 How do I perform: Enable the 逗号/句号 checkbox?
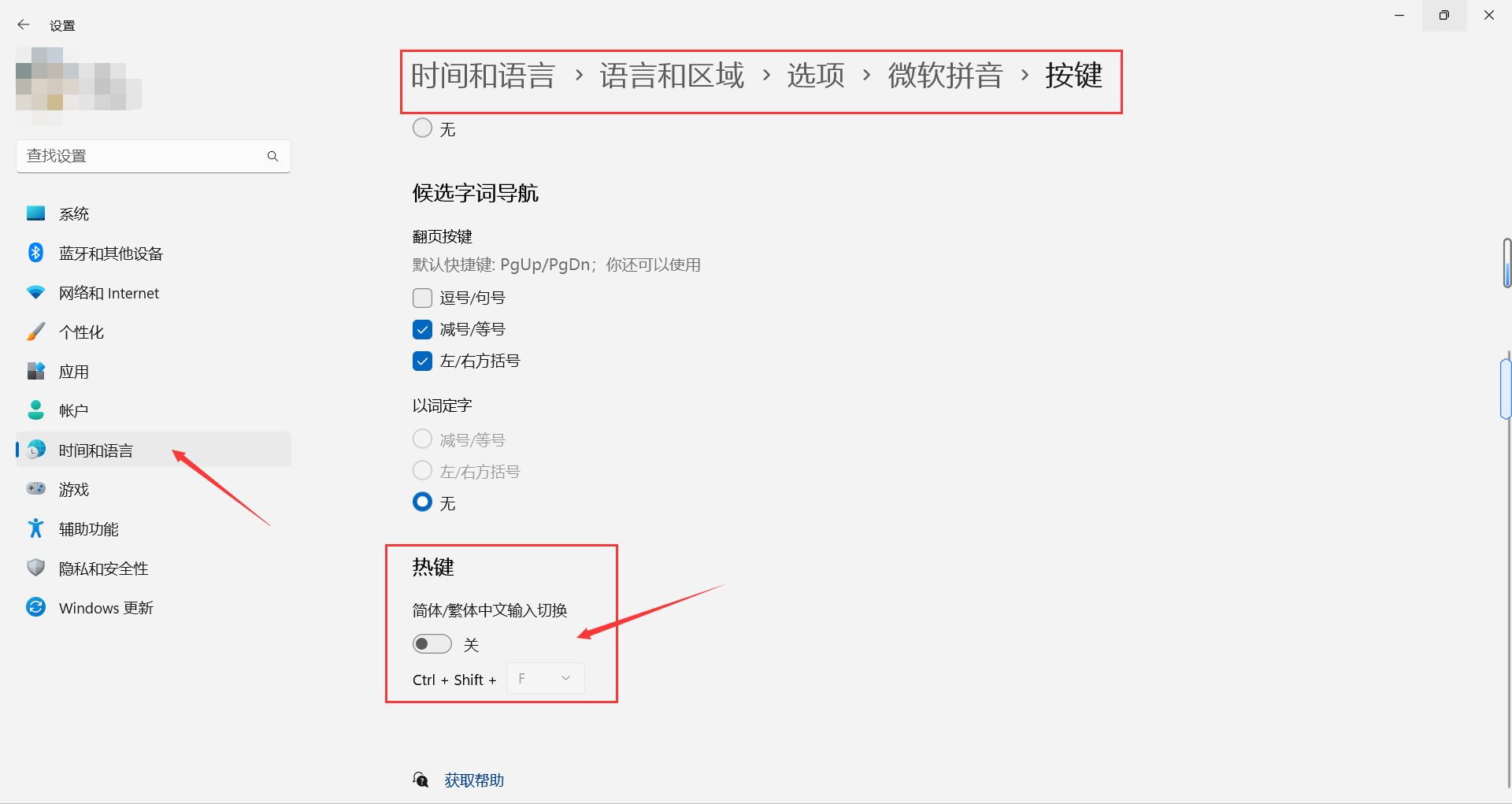(x=422, y=298)
